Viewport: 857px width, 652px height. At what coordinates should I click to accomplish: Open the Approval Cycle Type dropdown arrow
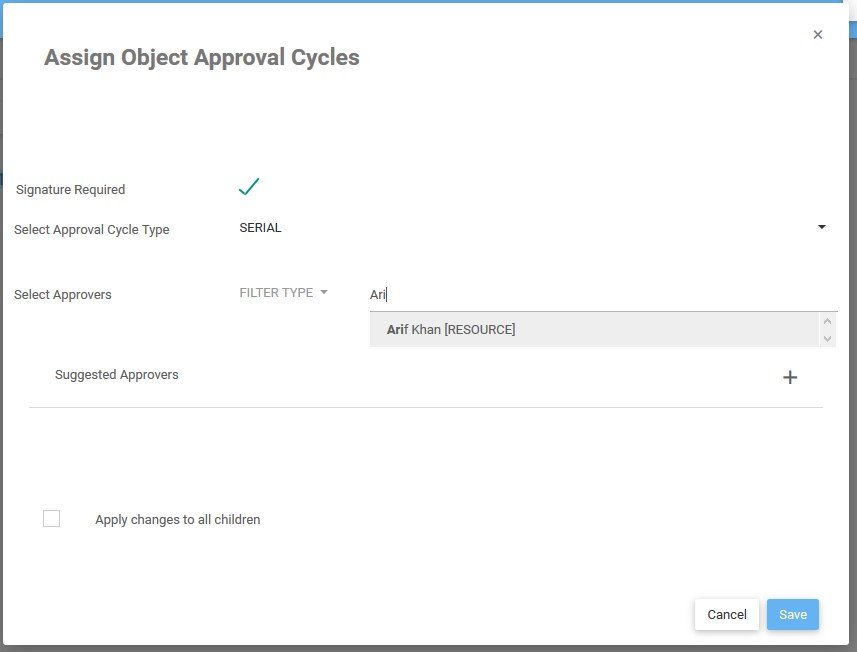coord(822,227)
